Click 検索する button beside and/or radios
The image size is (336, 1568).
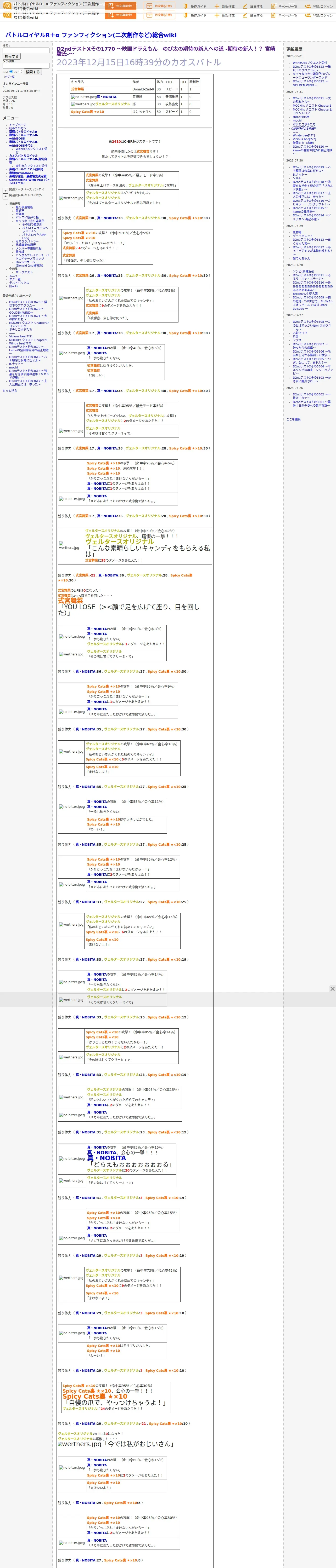pyautogui.click(x=32, y=72)
